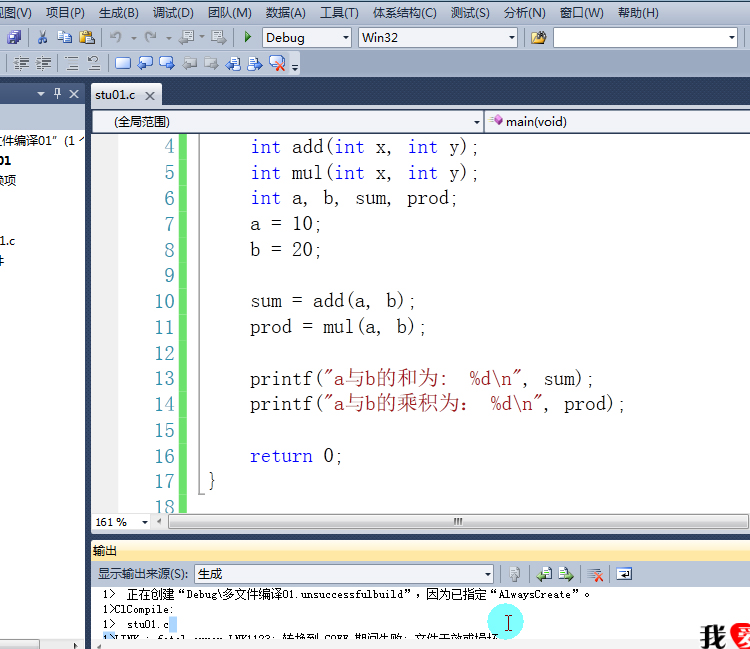Expand the Redo history dropdown arrow
The image size is (750, 649).
(x=168, y=37)
